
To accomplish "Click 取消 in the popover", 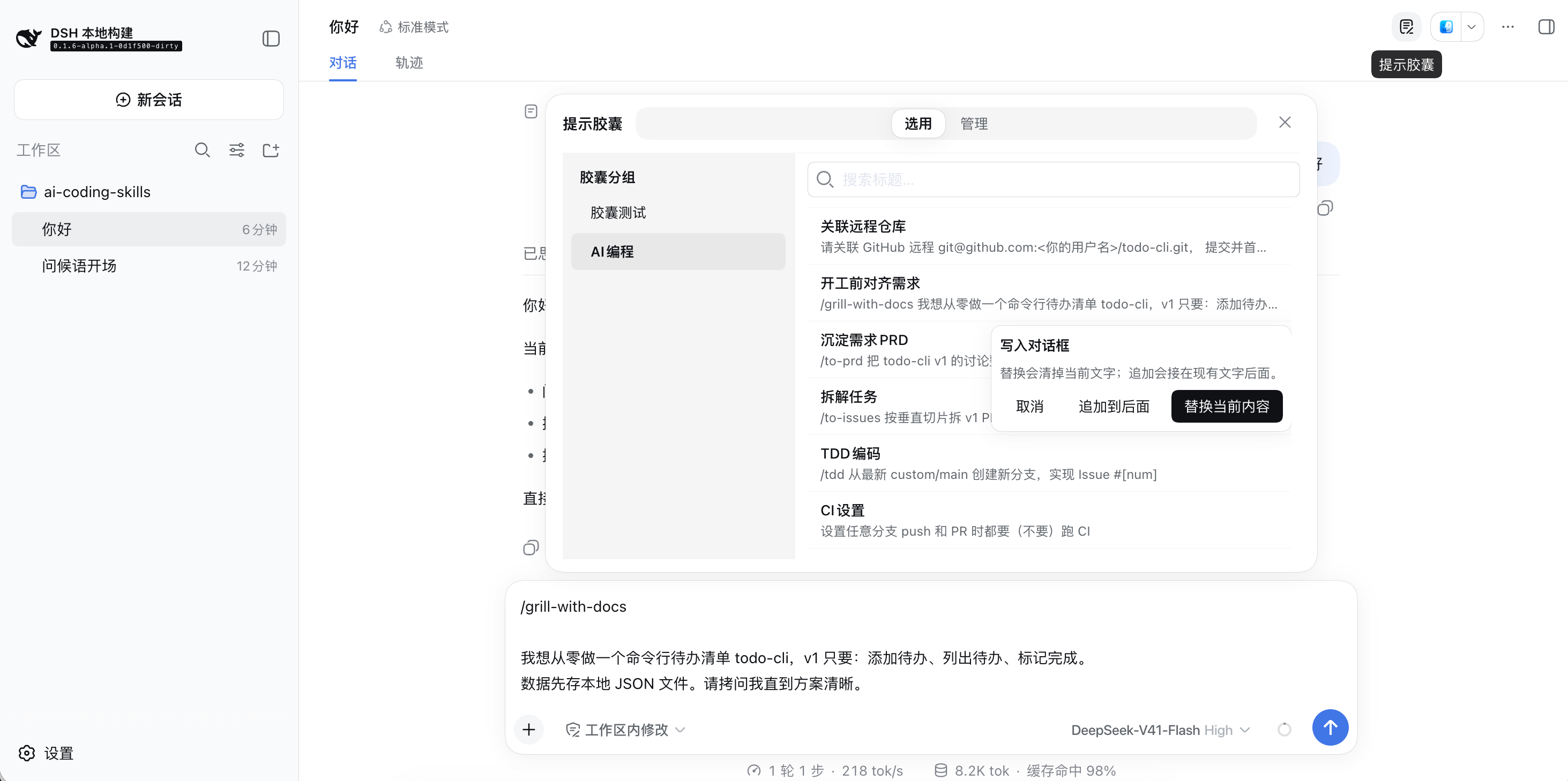I will click(x=1029, y=407).
